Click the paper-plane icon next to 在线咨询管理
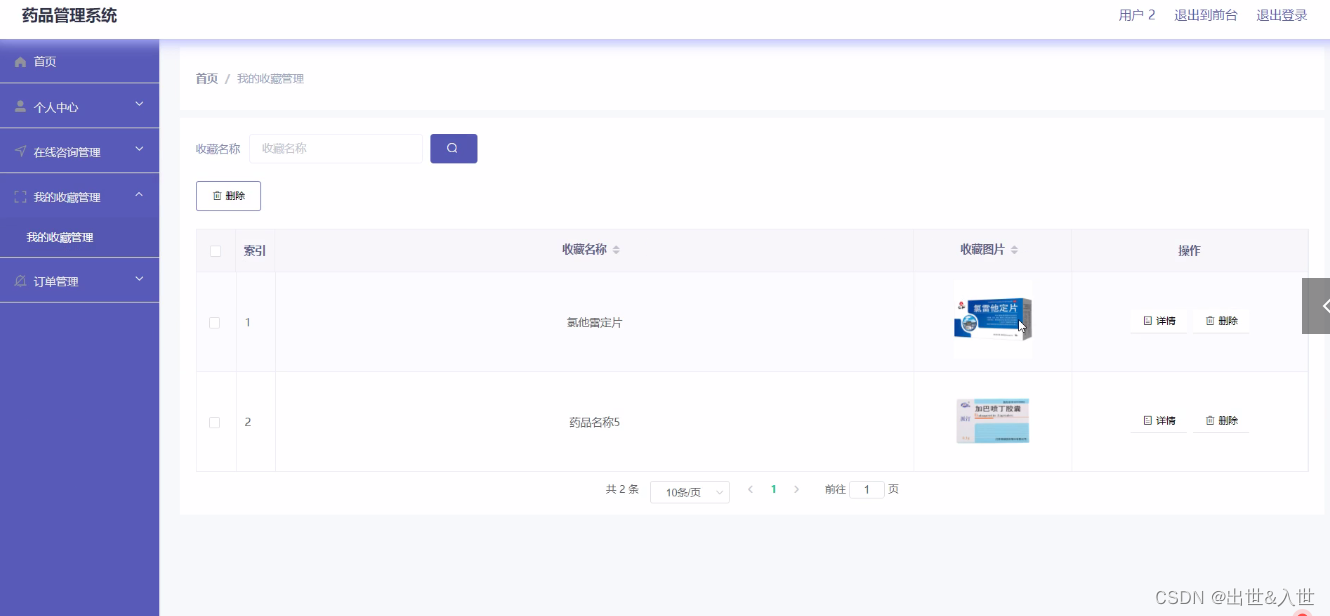Viewport: 1330px width, 616px height. pos(20,152)
